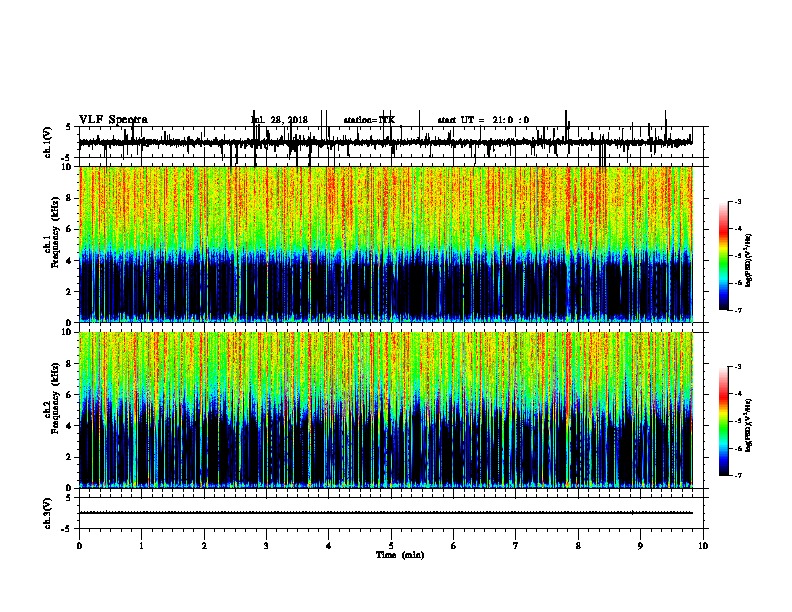Click the "10" label ending the time axis
The height and width of the screenshot is (612, 792).
click(x=703, y=546)
